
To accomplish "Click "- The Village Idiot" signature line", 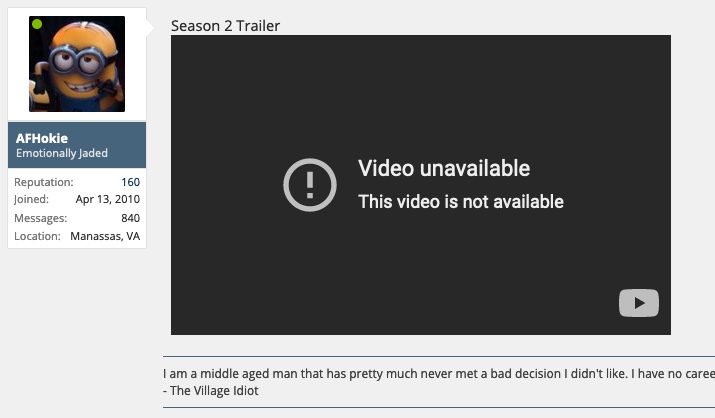I will [x=211, y=391].
